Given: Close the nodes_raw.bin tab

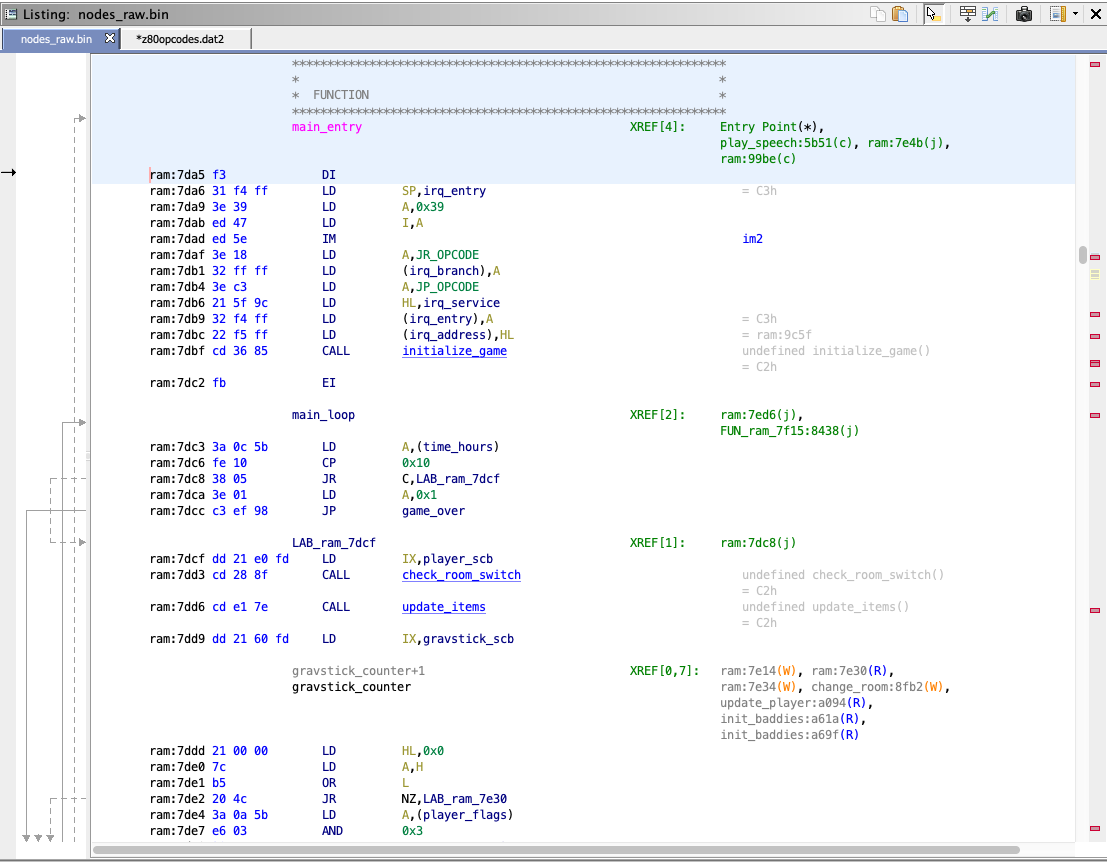Looking at the screenshot, I should click(110, 39).
